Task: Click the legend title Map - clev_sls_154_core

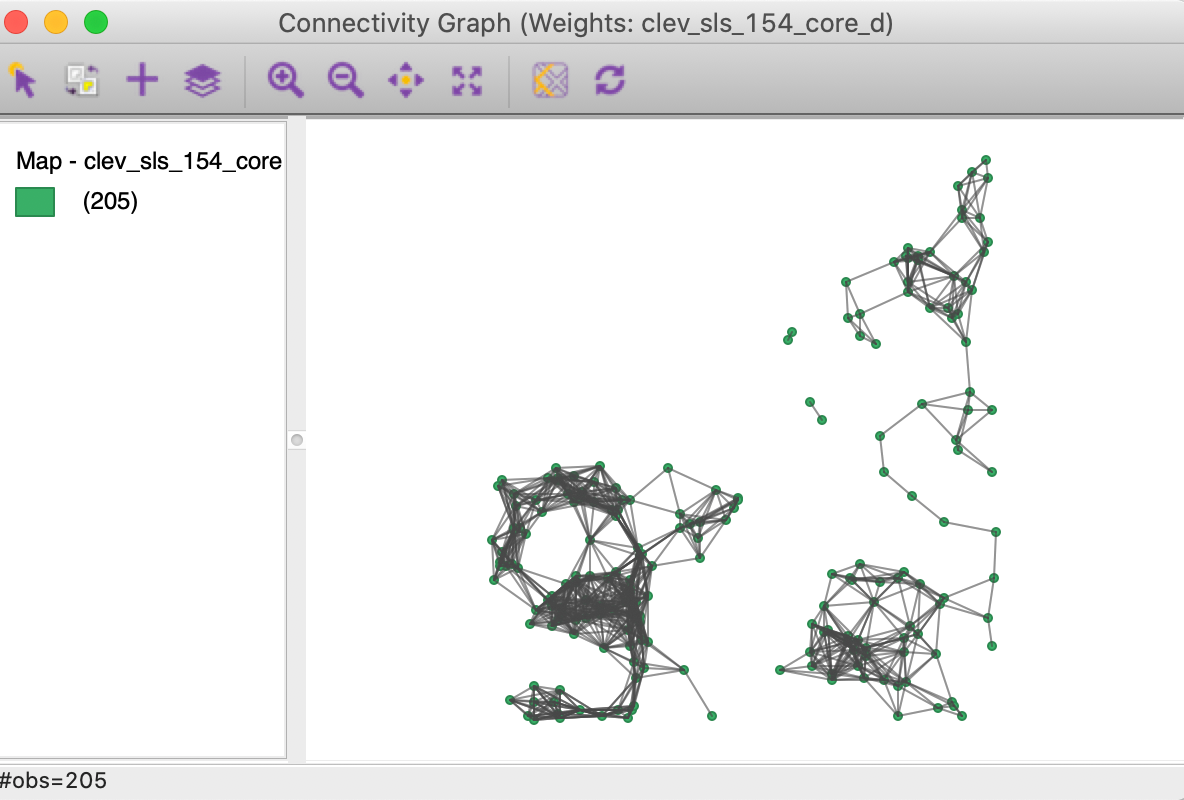Action: [x=149, y=161]
